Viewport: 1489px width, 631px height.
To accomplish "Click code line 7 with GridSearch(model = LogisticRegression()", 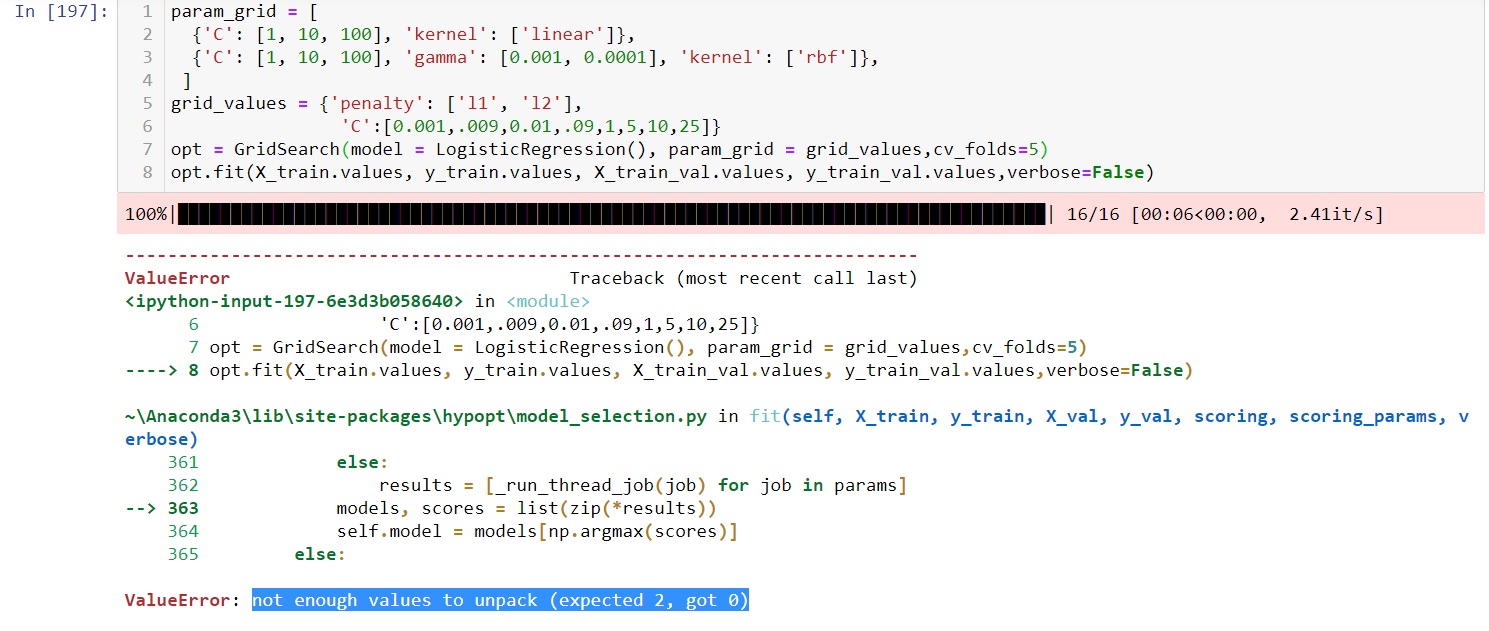I will [609, 149].
